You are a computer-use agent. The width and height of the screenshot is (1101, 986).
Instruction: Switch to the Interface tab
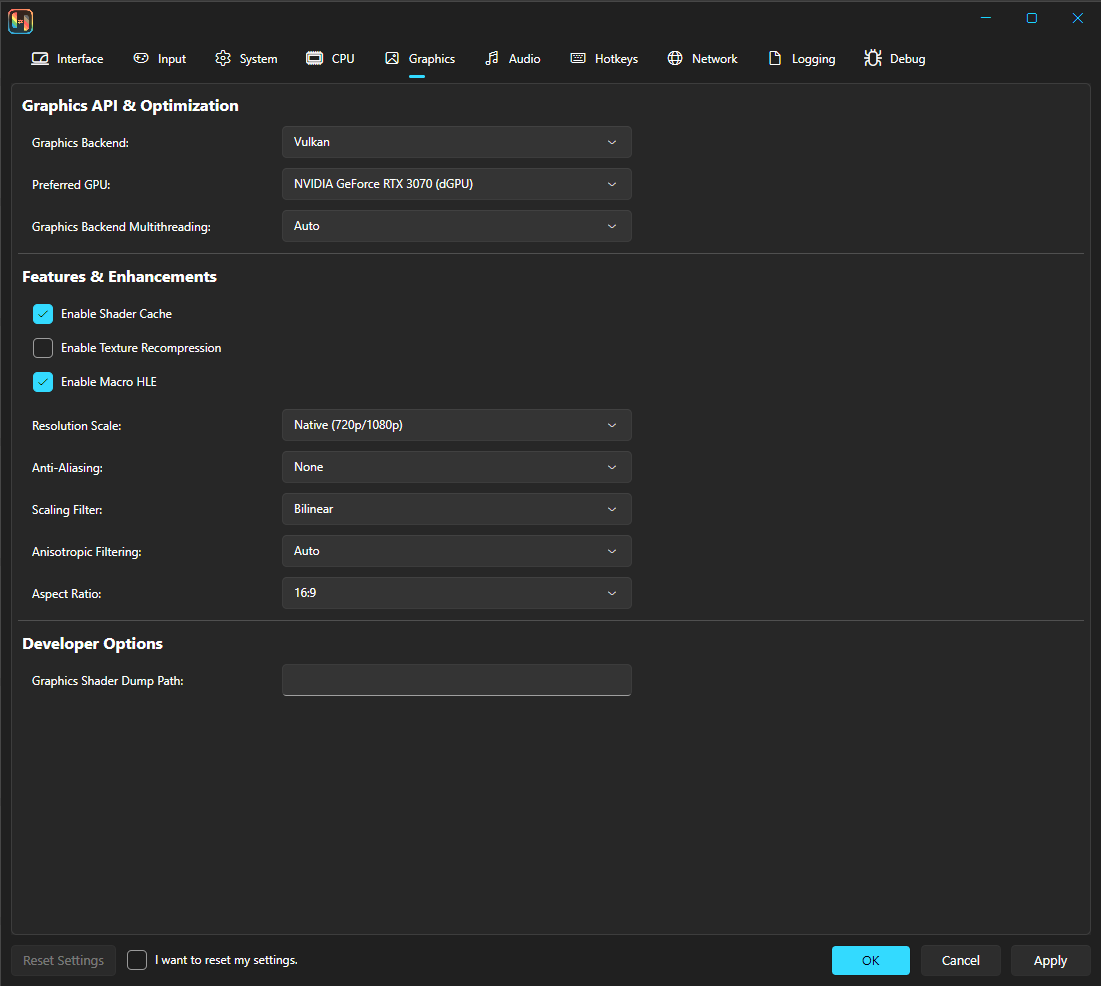tap(67, 59)
